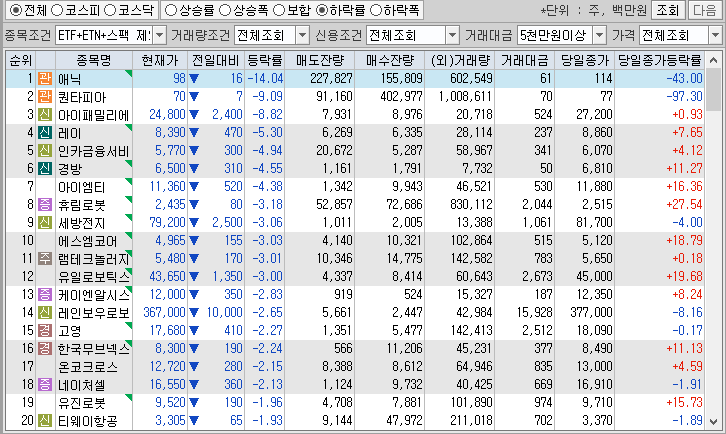The height and width of the screenshot is (434, 726).
Task: Click the 관 badge on 퀀타피아 row
Action: click(44, 96)
